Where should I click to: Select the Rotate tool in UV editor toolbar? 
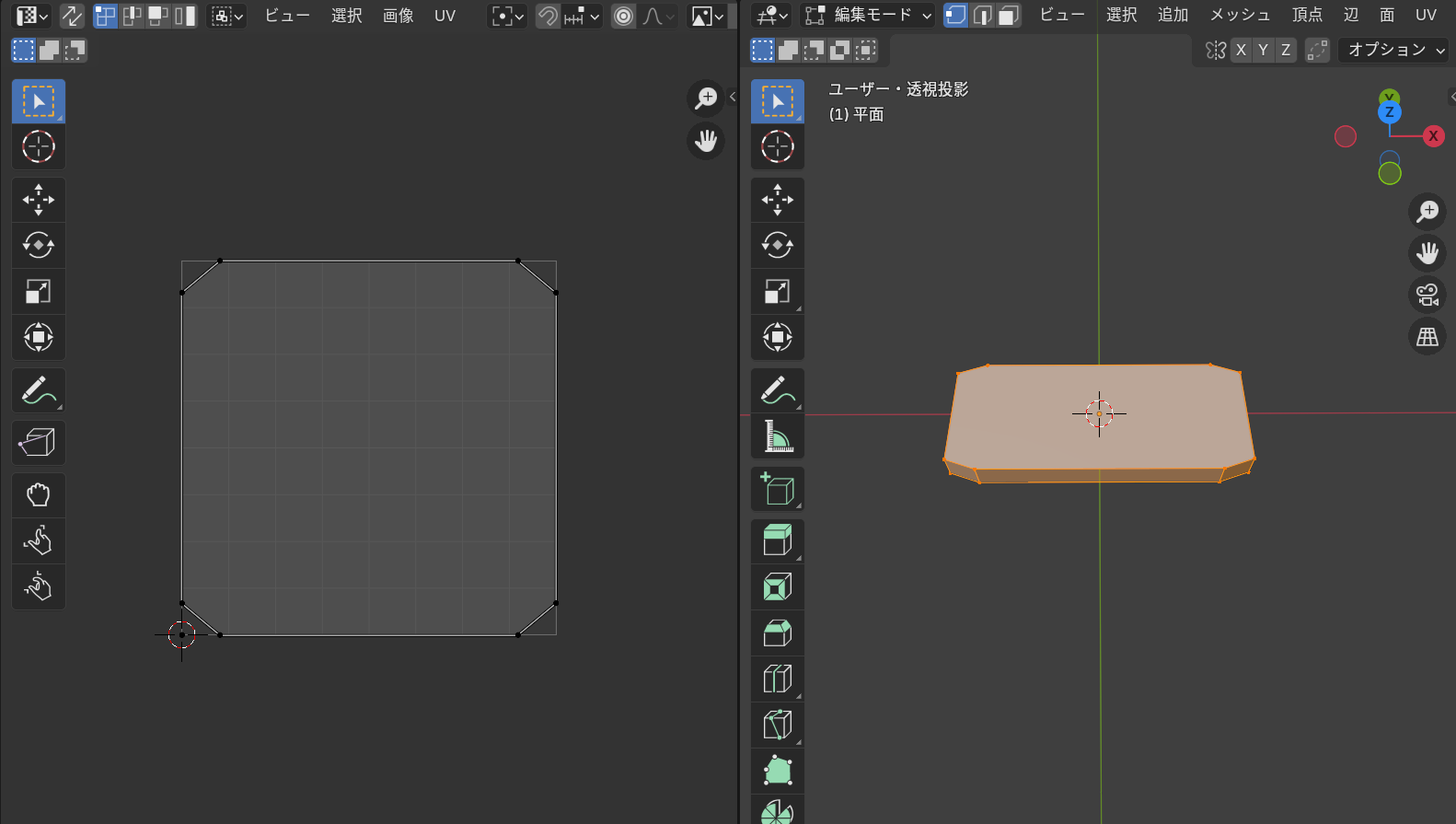(39, 245)
